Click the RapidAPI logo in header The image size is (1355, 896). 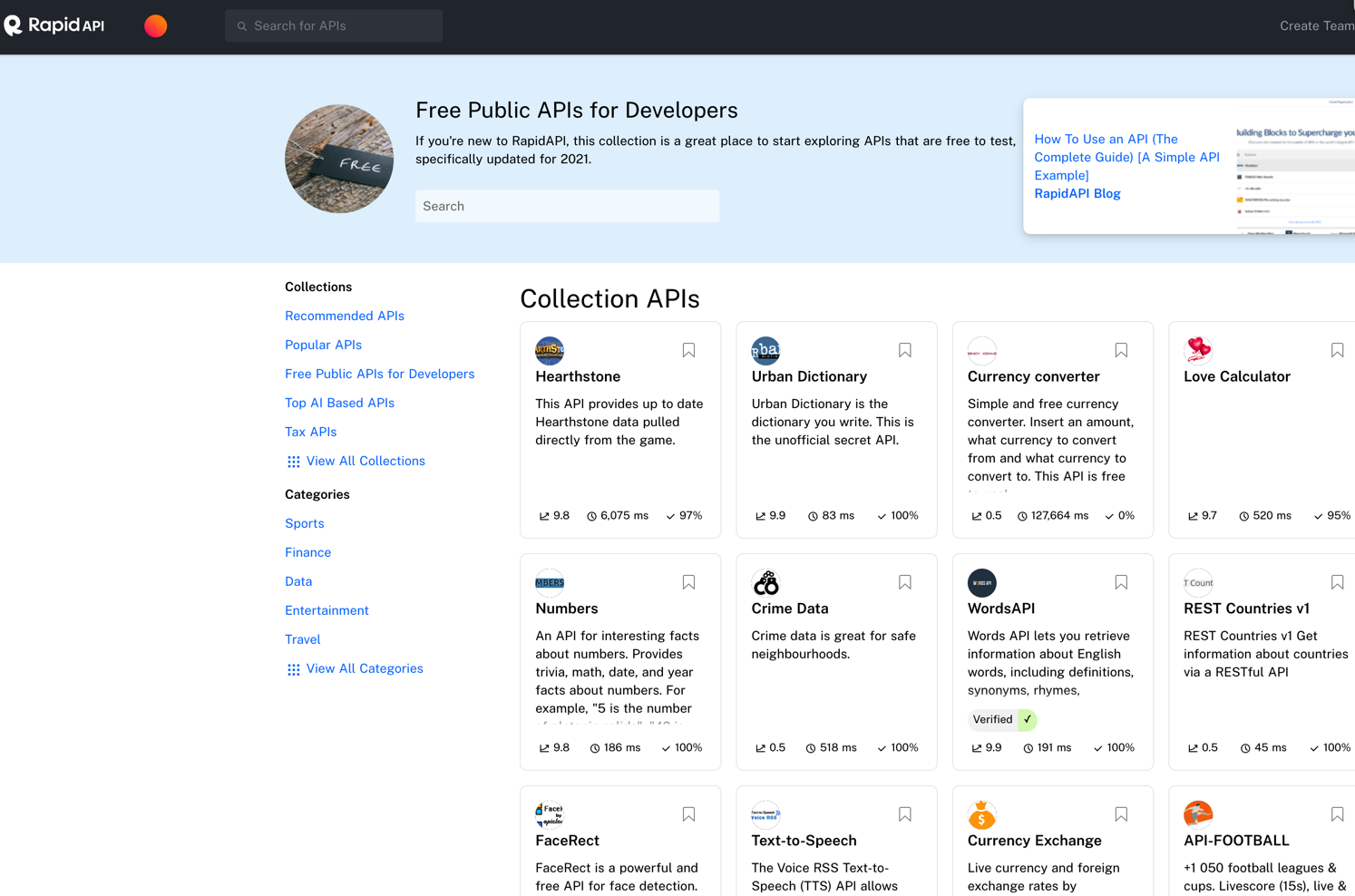(54, 25)
